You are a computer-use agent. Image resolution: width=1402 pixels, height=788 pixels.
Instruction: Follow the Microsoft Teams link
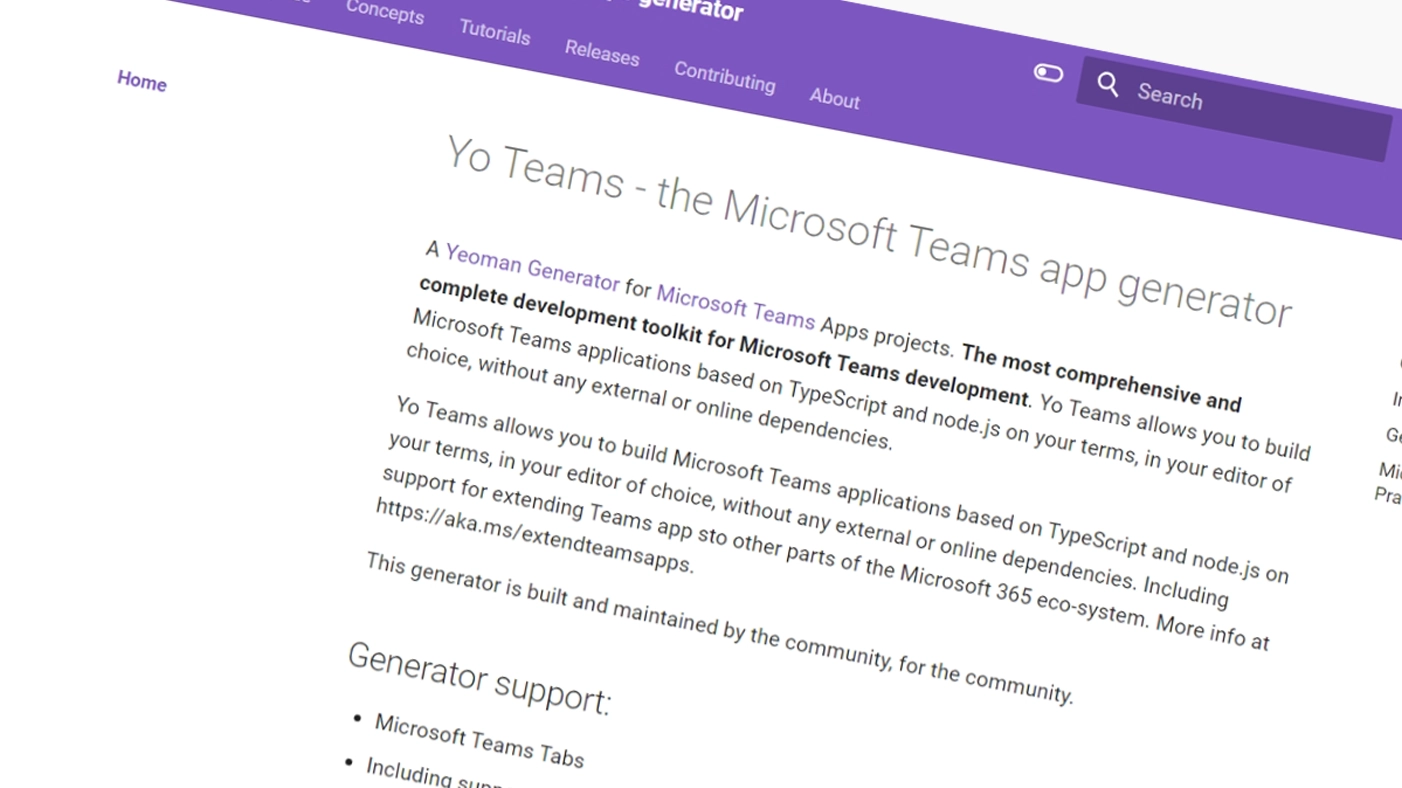click(x=735, y=307)
